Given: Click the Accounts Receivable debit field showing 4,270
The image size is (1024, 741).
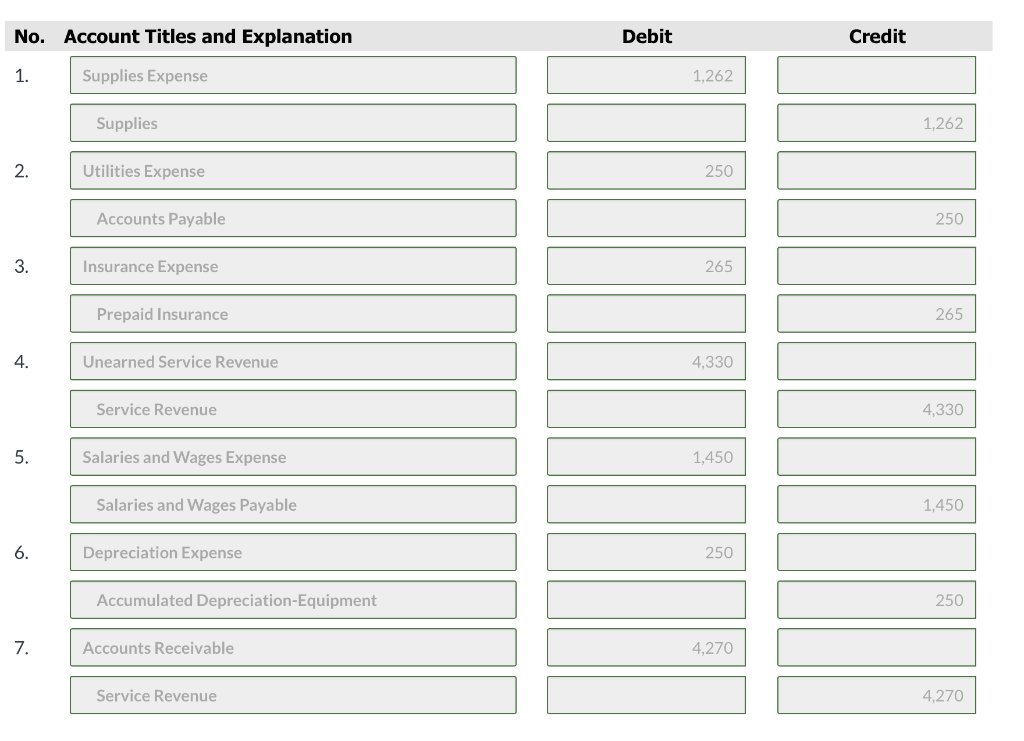Looking at the screenshot, I should [x=646, y=647].
